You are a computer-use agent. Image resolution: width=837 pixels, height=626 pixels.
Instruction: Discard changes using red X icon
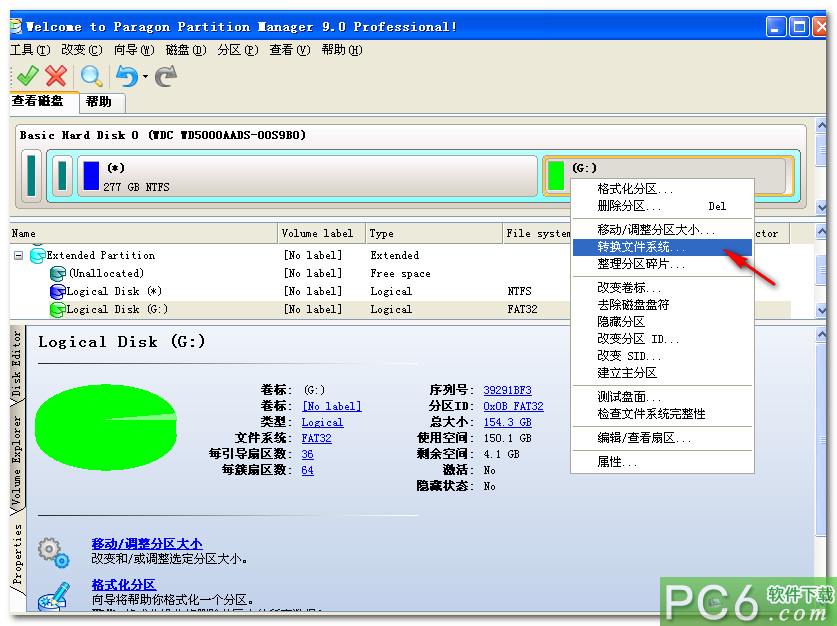coord(56,76)
